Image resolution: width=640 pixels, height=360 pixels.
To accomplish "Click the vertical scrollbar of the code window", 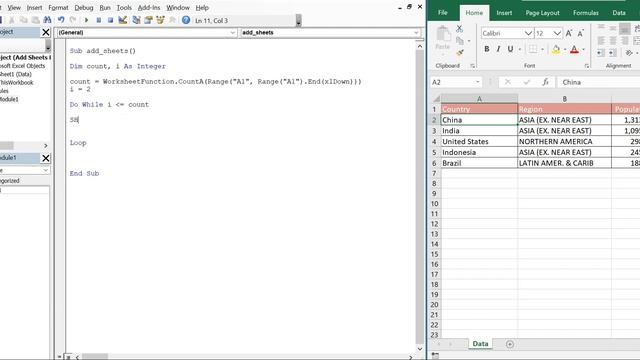I will (420, 198).
